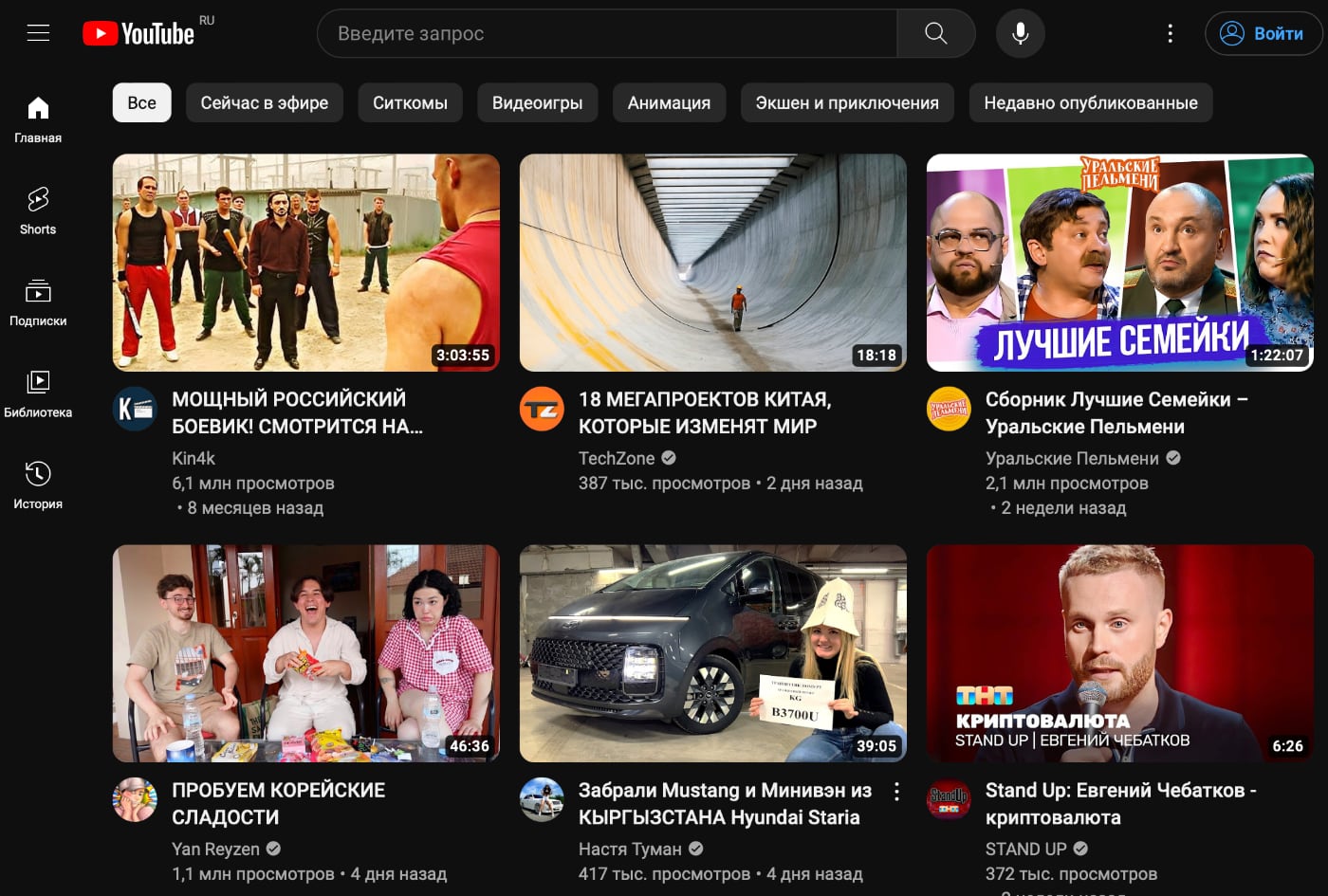Screen dimensions: 1328x896
Task: Play the Hyundai Staria minivan thumbnail
Action: pyautogui.click(x=713, y=653)
